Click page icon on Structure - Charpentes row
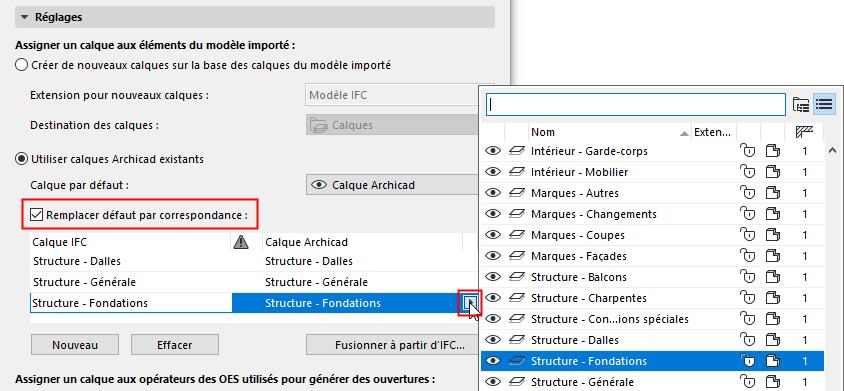 point(773,298)
